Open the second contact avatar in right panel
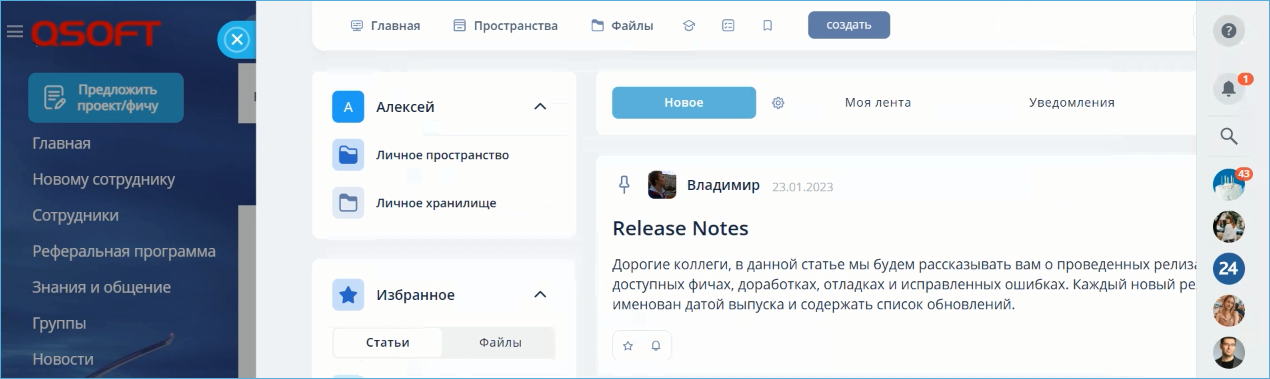This screenshot has width=1270, height=379. pos(1229,226)
